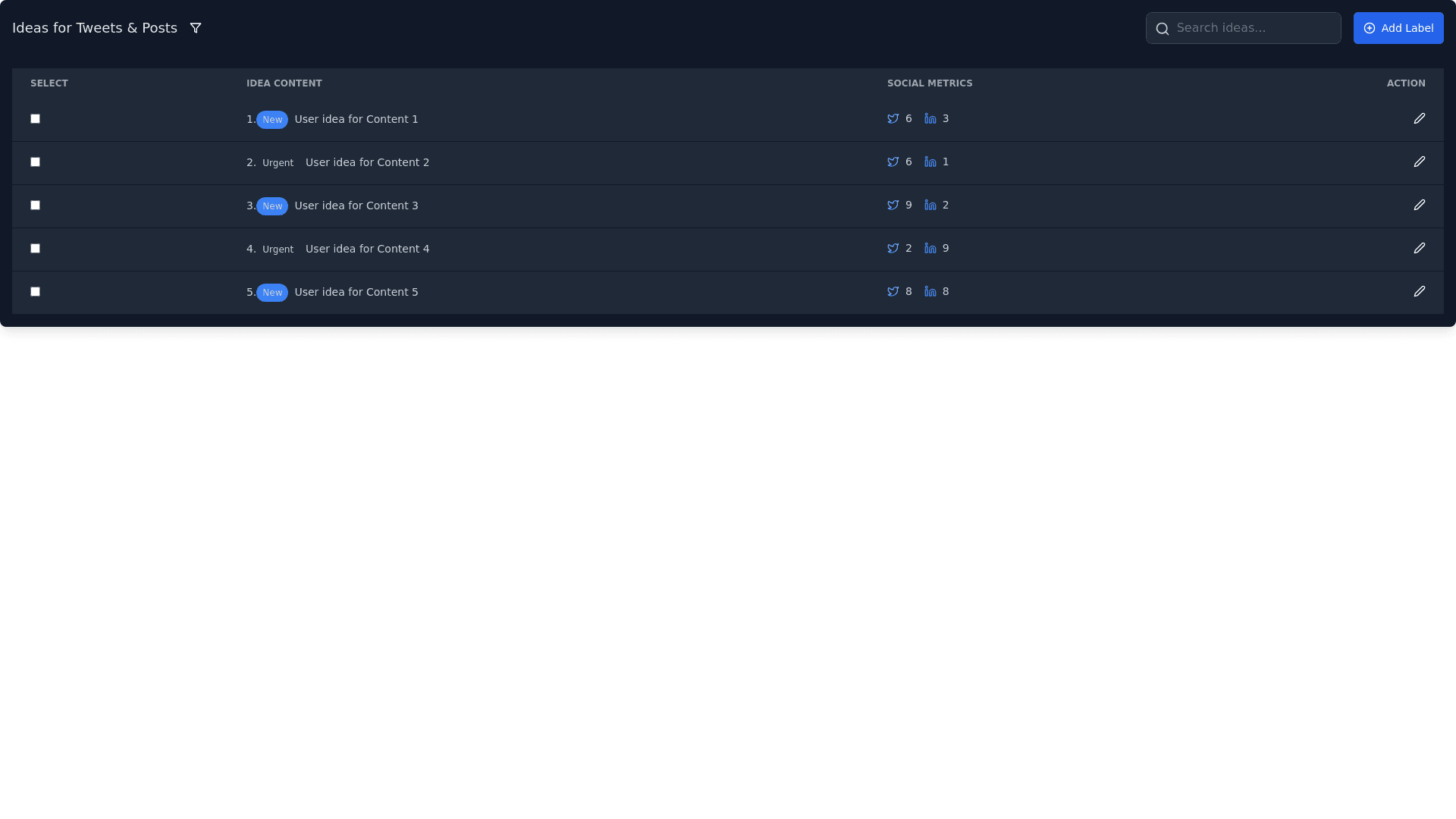Click the Twitter icon in the Content 1 row
The width and height of the screenshot is (1456, 819).
click(893, 119)
